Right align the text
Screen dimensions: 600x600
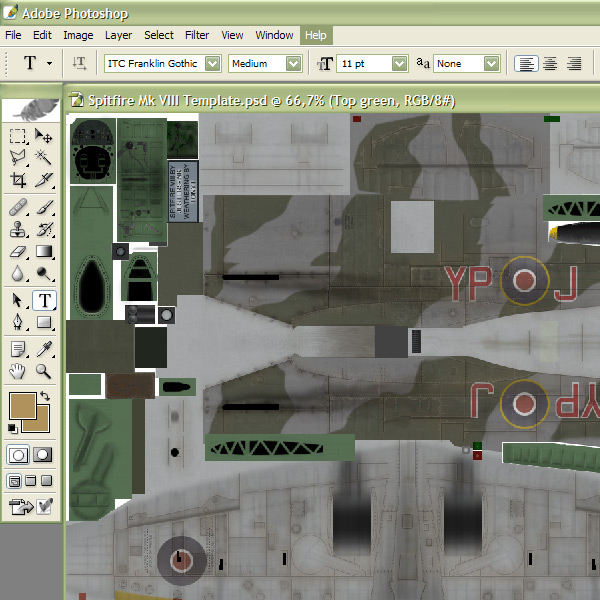tap(574, 64)
